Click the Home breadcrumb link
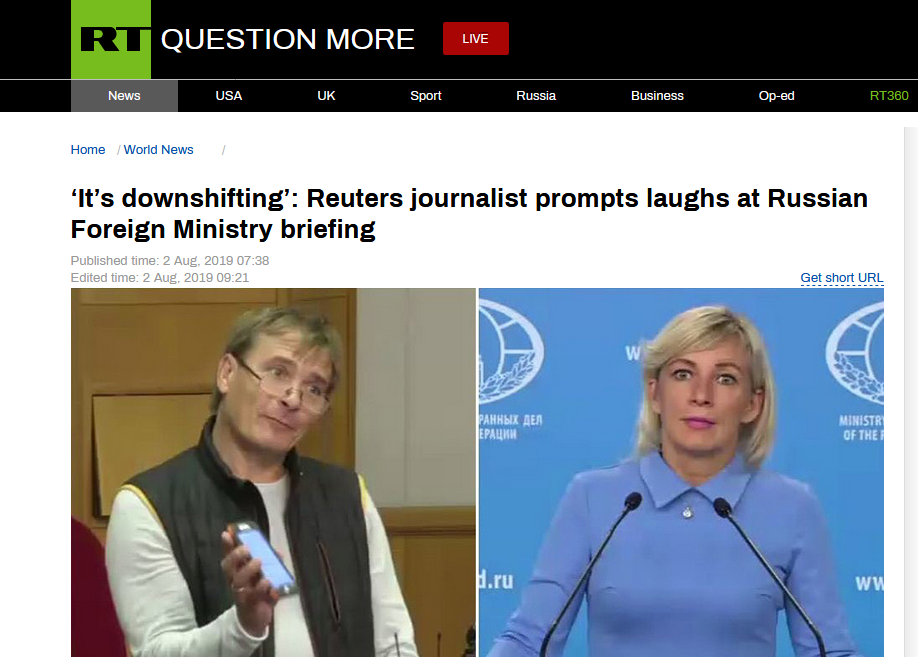 (88, 149)
